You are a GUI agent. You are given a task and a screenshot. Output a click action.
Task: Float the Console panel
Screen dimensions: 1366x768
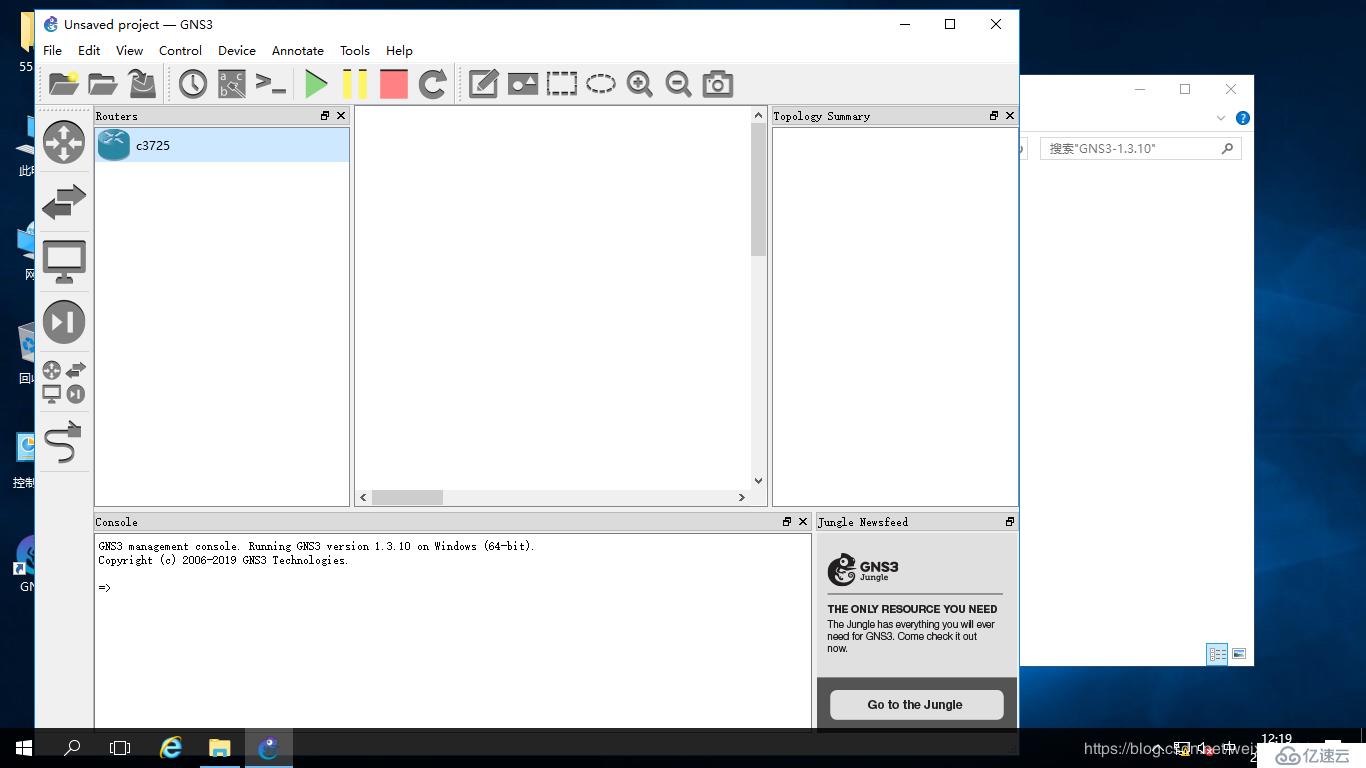click(x=787, y=522)
